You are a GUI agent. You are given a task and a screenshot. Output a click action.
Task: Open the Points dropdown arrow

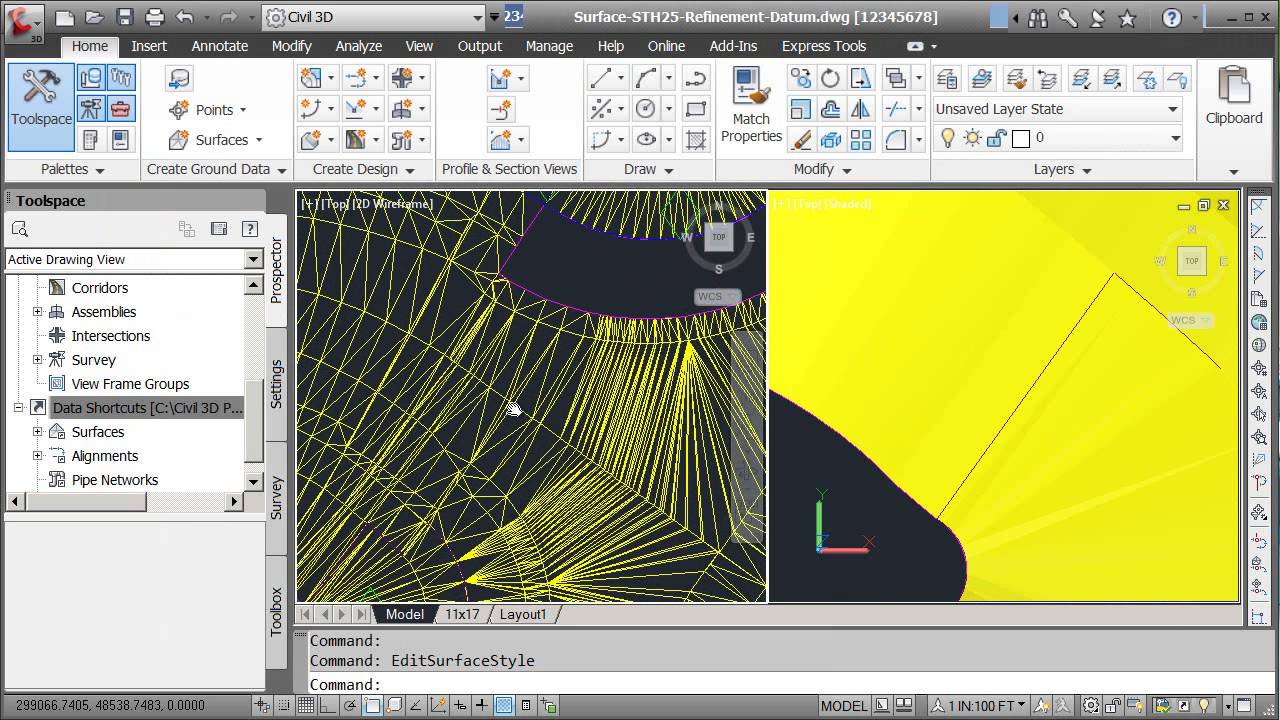pyautogui.click(x=243, y=110)
